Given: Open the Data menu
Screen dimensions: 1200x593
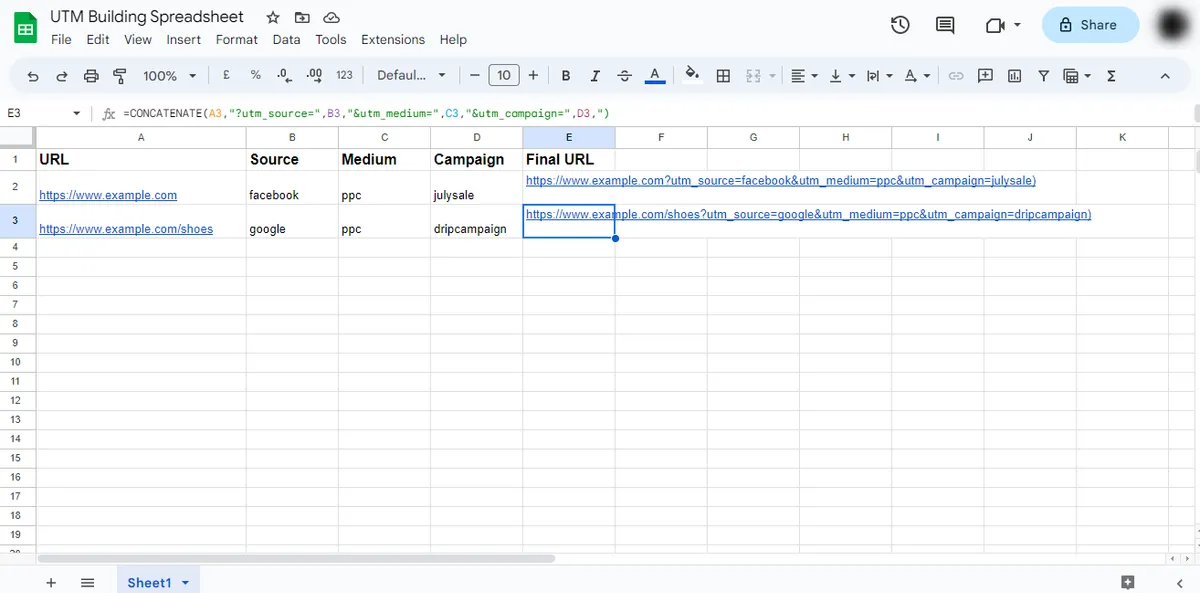Looking at the screenshot, I should point(286,40).
